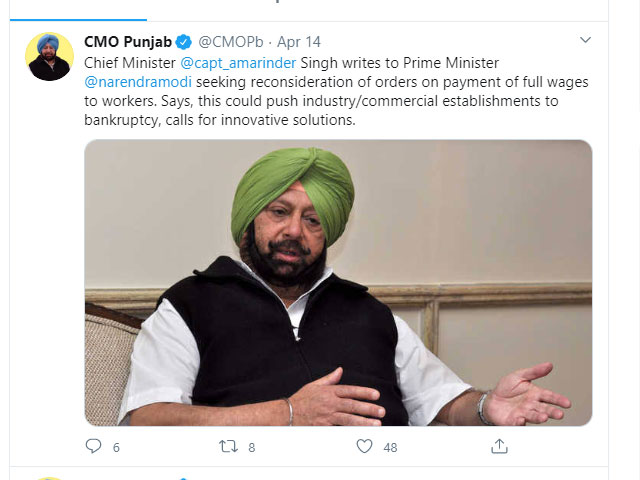Open the Apr 14 timestamp link
This screenshot has width=640, height=480.
[299, 42]
